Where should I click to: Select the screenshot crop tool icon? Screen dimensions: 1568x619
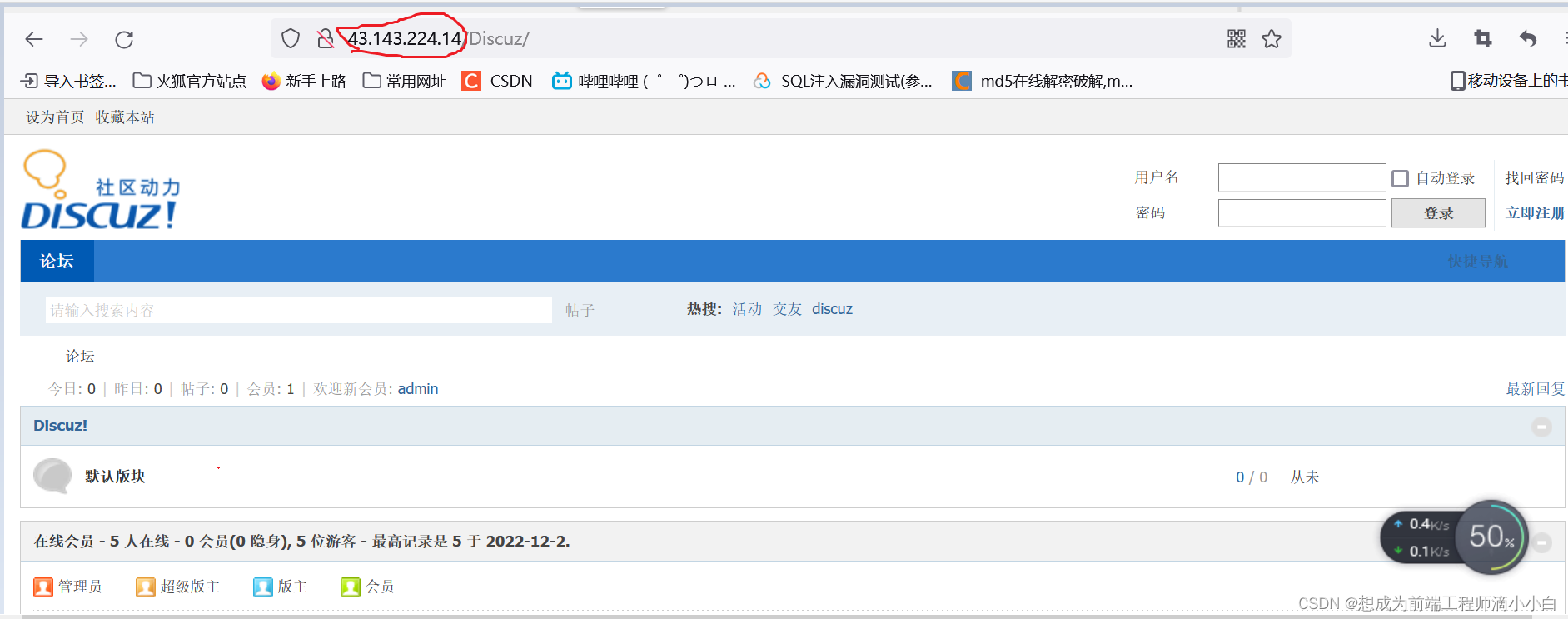pos(1482,38)
